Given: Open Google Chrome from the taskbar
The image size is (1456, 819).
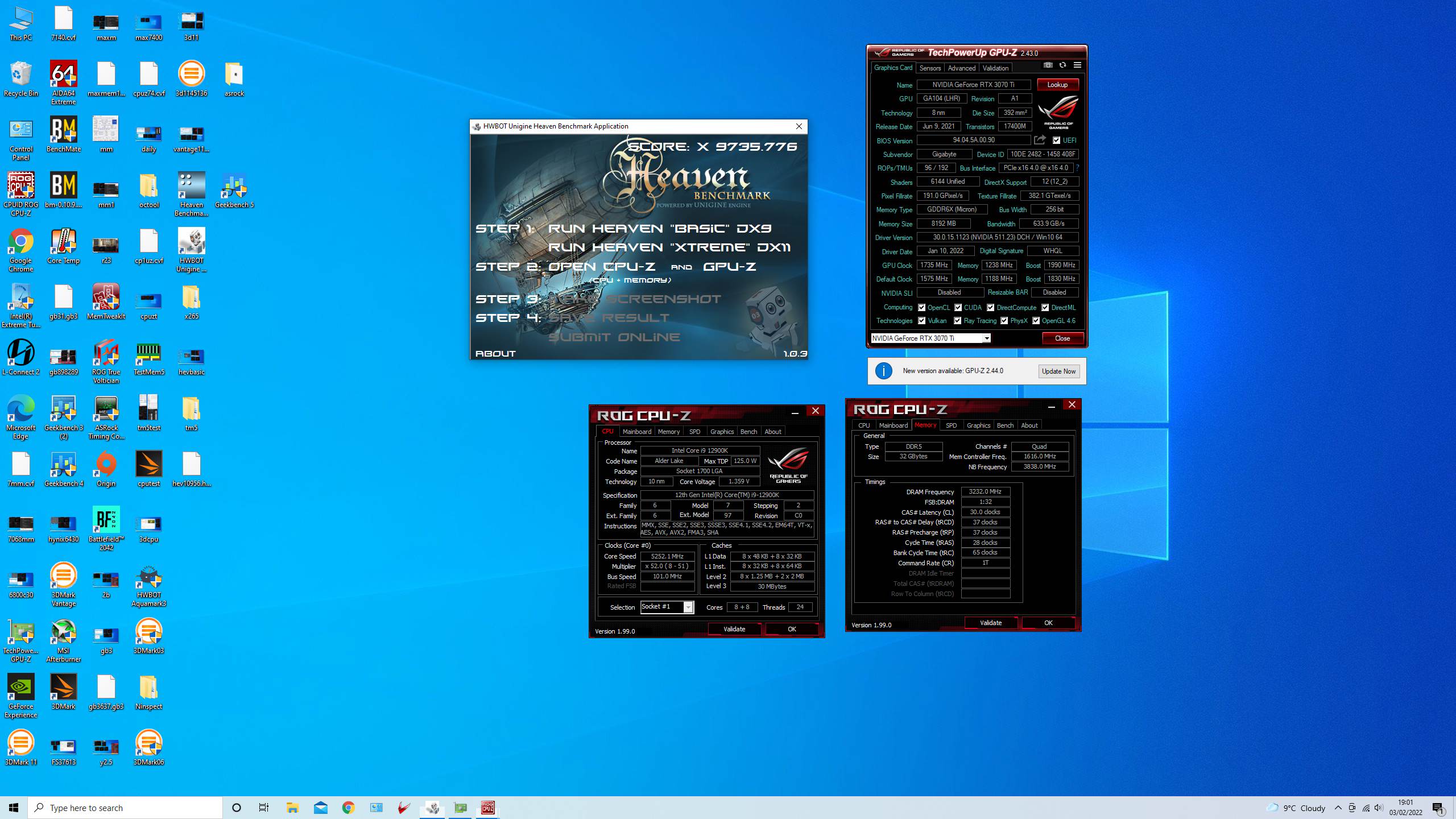Looking at the screenshot, I should (348, 808).
